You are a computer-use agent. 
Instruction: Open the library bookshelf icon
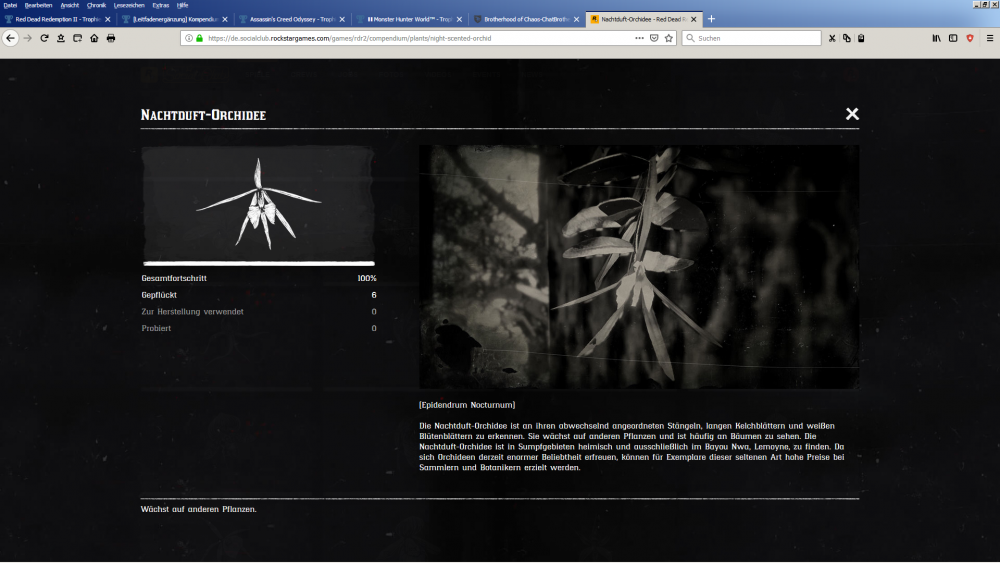[x=937, y=38]
